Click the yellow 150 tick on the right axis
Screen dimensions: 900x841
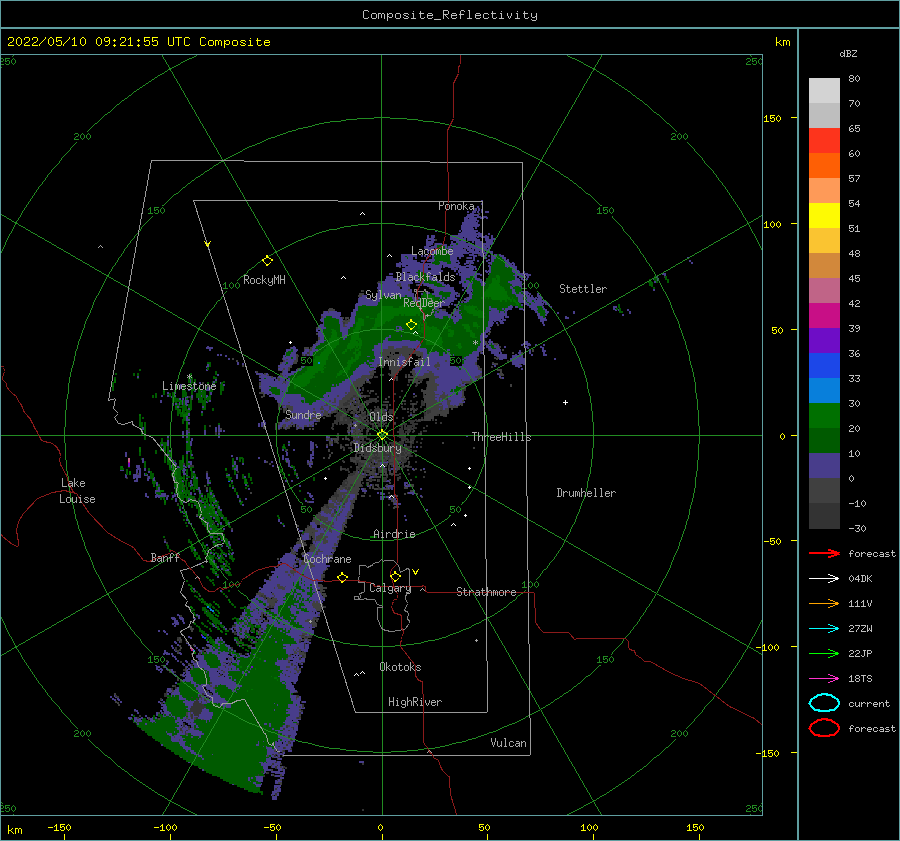coord(773,118)
